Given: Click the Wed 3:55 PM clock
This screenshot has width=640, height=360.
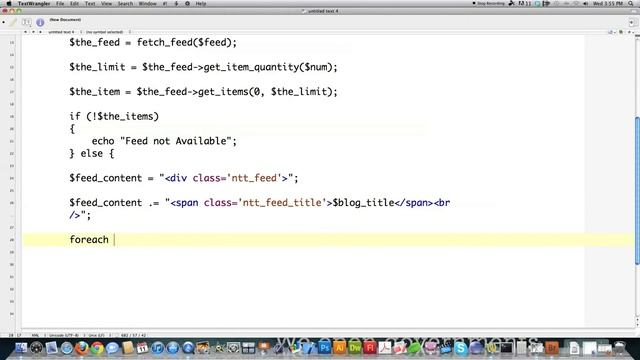Looking at the screenshot, I should tap(608, 3).
